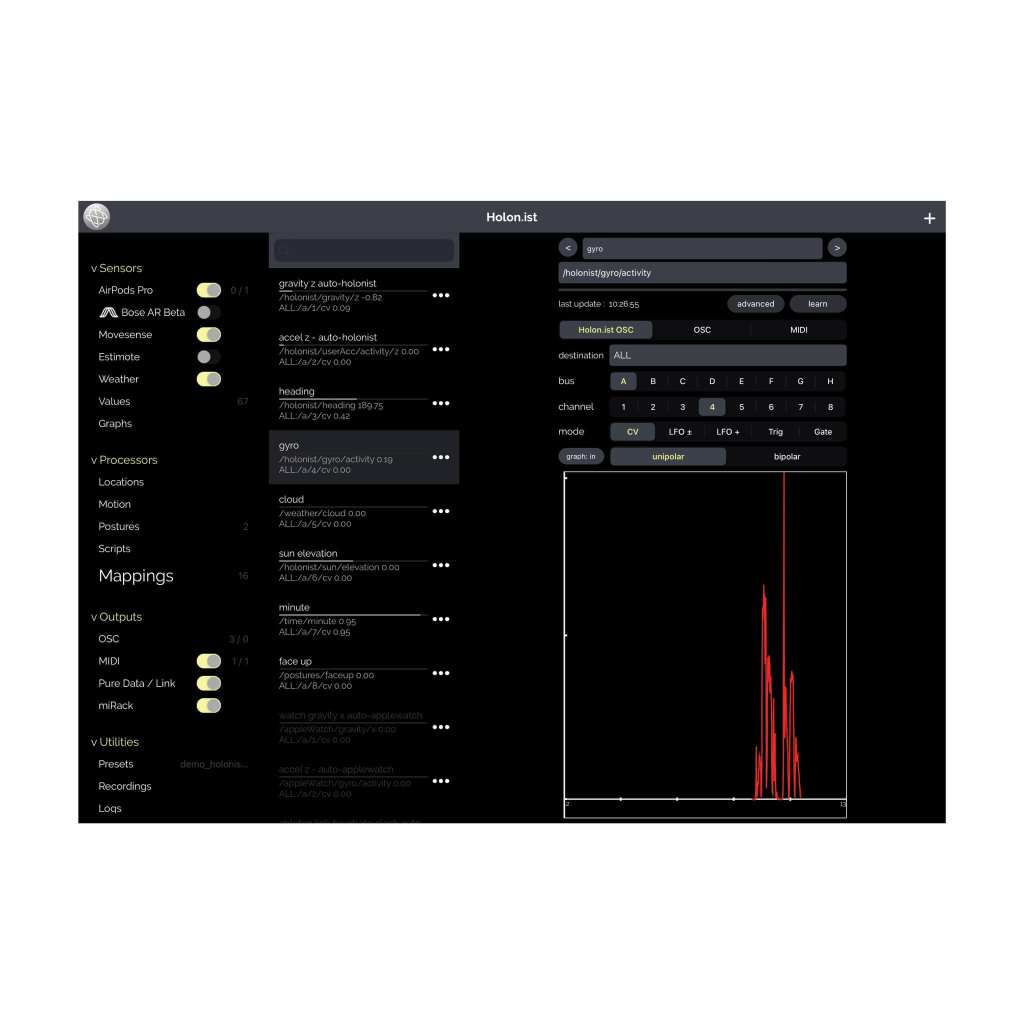Viewport: 1024px width, 1024px height.
Task: Go to the previous mapping with the left arrow
Action: [x=570, y=247]
